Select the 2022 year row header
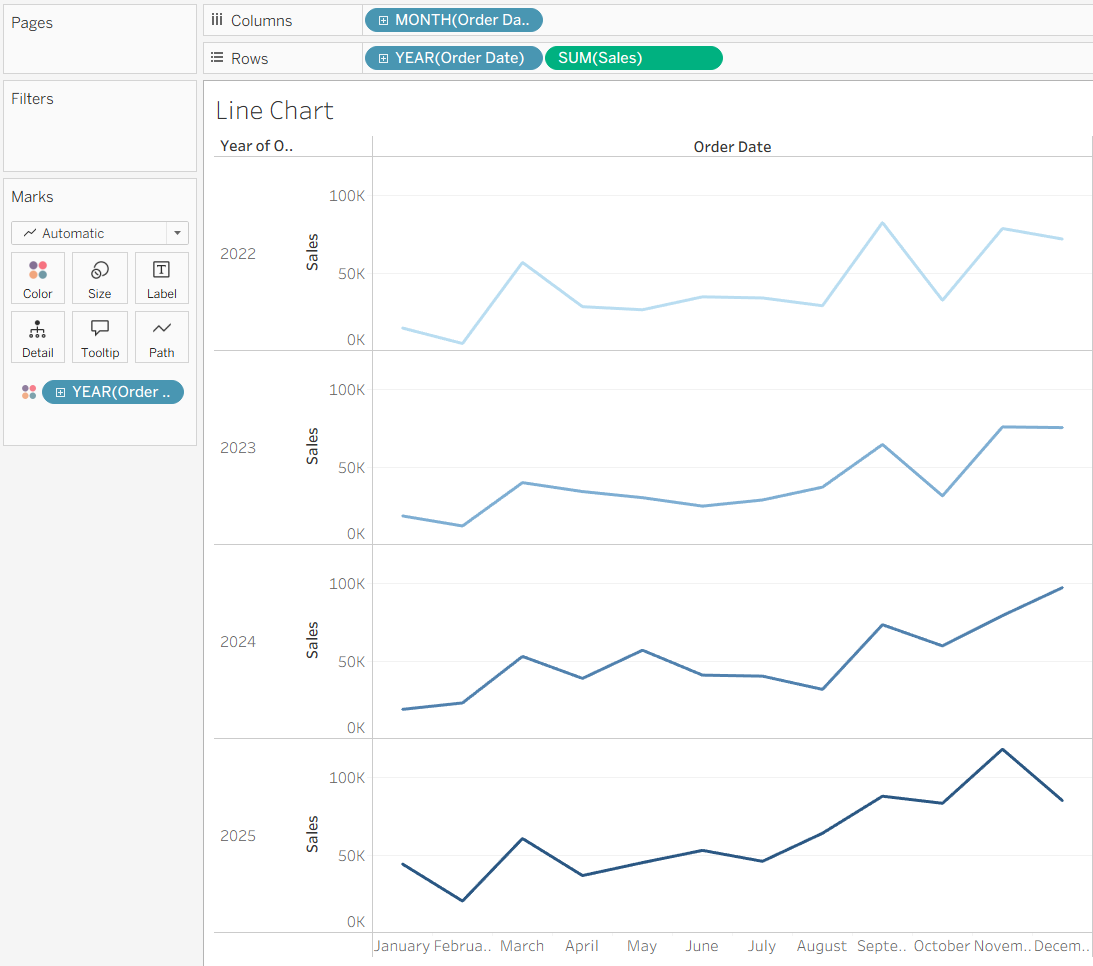Screen dimensions: 1093x966 [x=238, y=254]
